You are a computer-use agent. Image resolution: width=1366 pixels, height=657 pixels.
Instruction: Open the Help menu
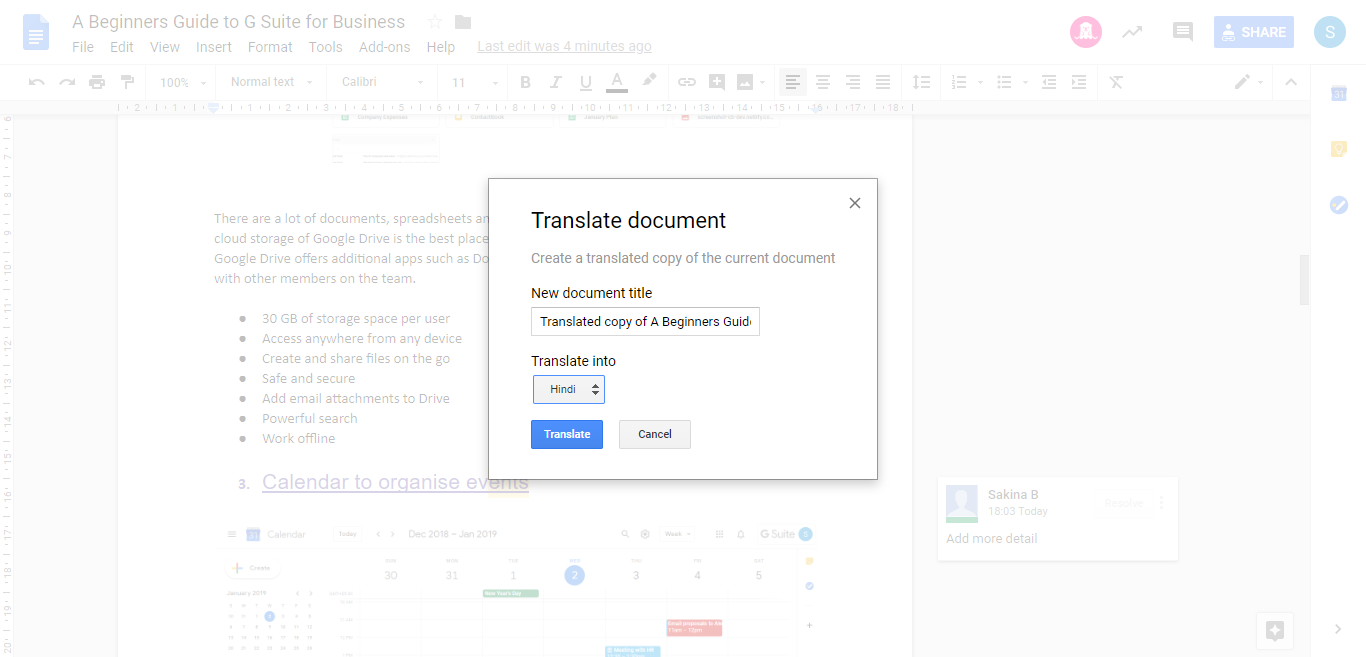pos(441,47)
